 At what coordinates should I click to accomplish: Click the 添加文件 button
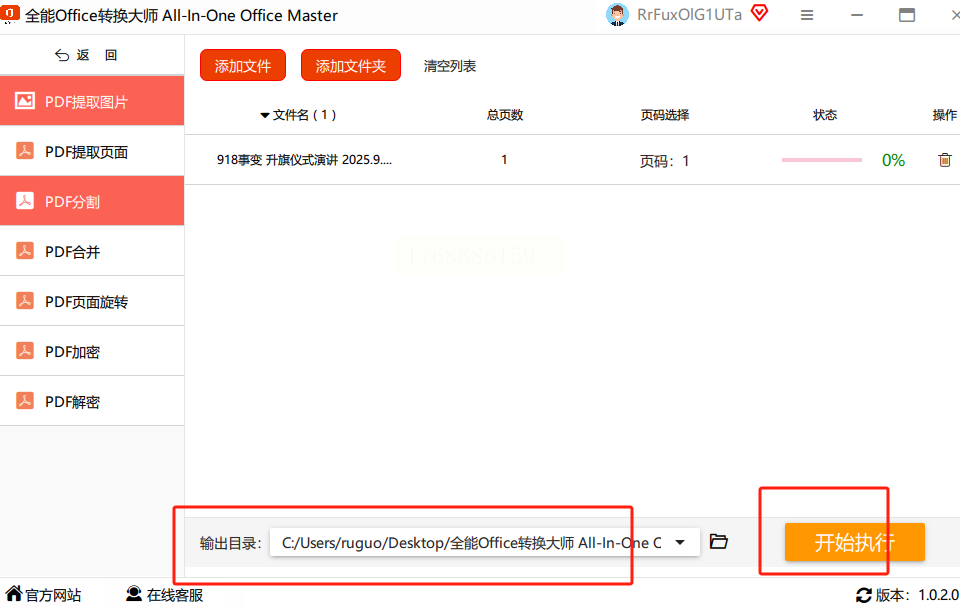point(243,66)
